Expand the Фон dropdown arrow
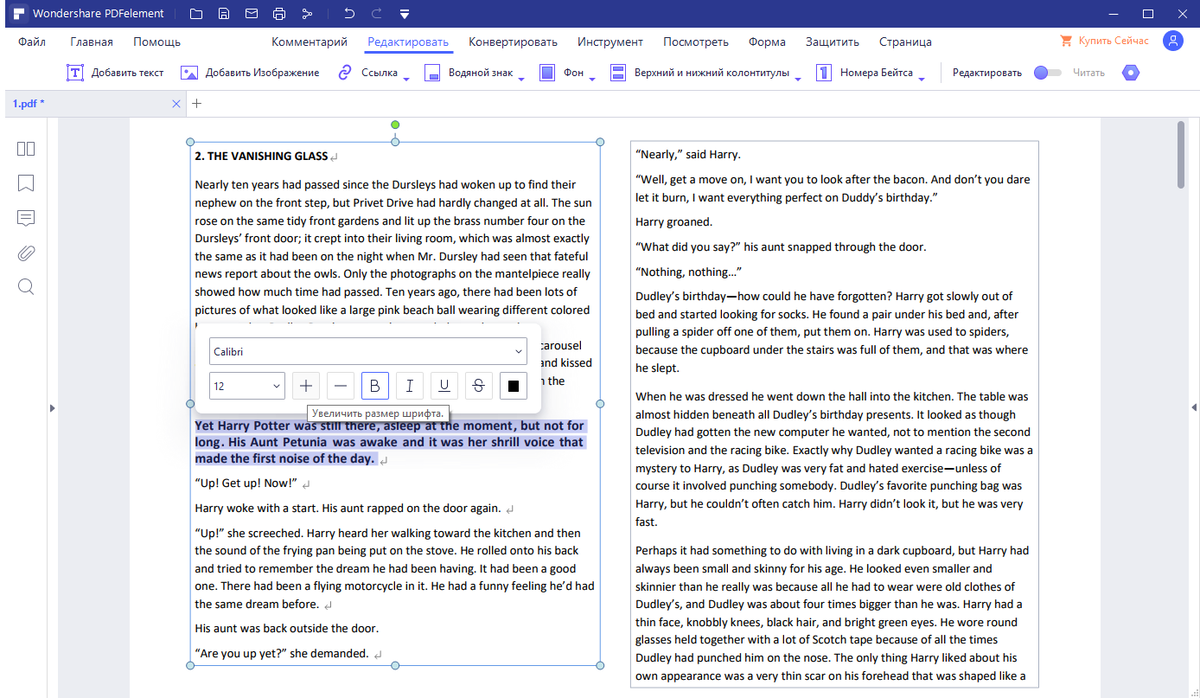Viewport: 1200px width, 698px height. [x=592, y=79]
